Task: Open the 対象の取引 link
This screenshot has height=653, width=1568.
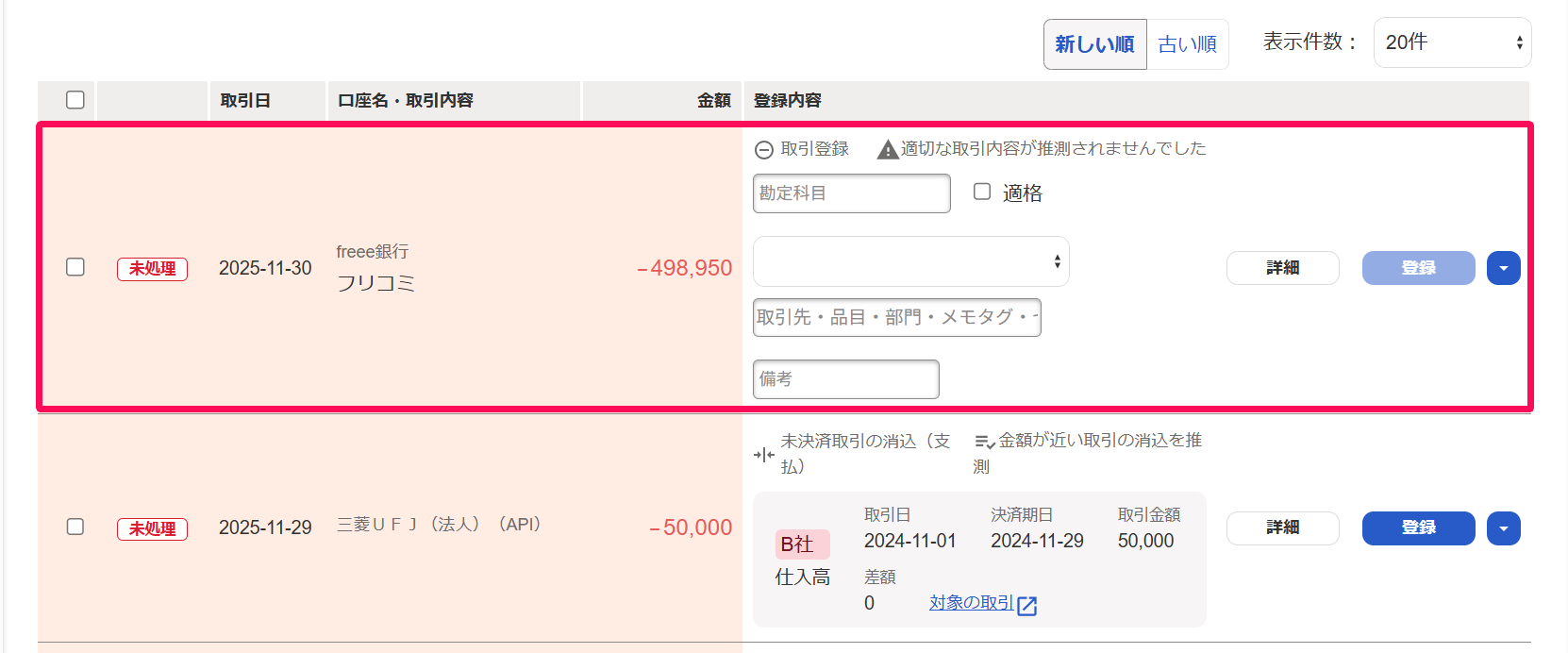Action: tap(972, 603)
